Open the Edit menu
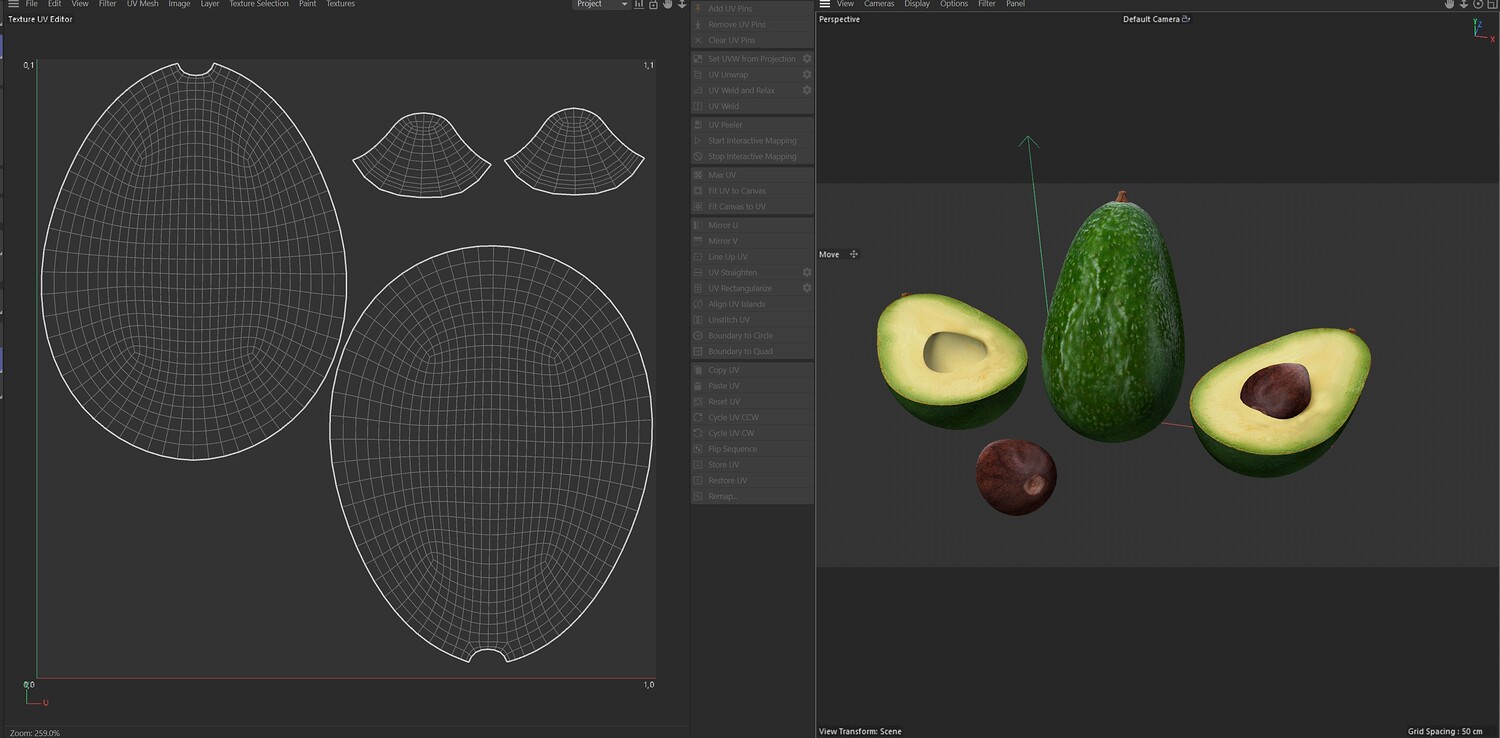 pos(54,4)
